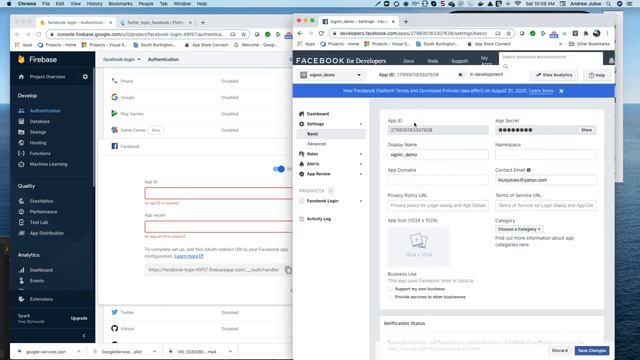Screen dimensions: 640x360
Task: Click the Firebase App ID input field
Action: [x=219, y=193]
